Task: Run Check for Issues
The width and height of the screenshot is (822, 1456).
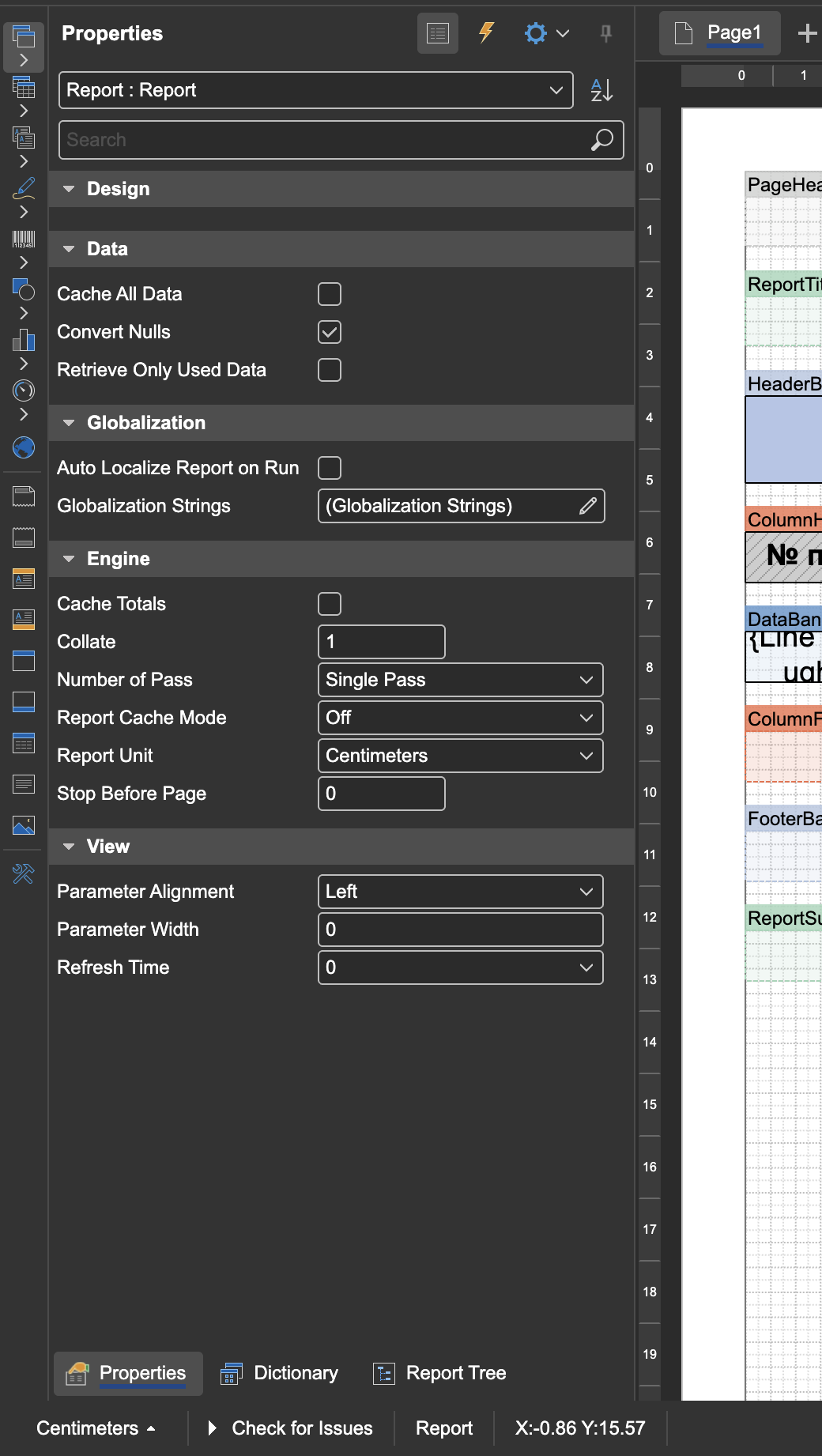Action: coord(291,1428)
